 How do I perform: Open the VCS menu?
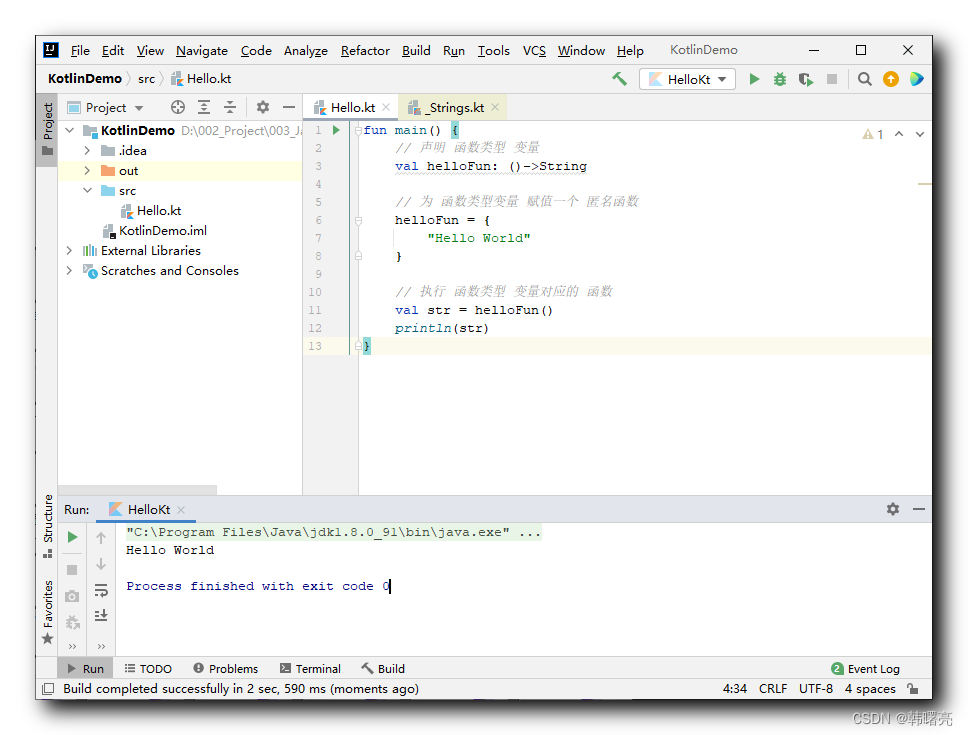(x=534, y=51)
